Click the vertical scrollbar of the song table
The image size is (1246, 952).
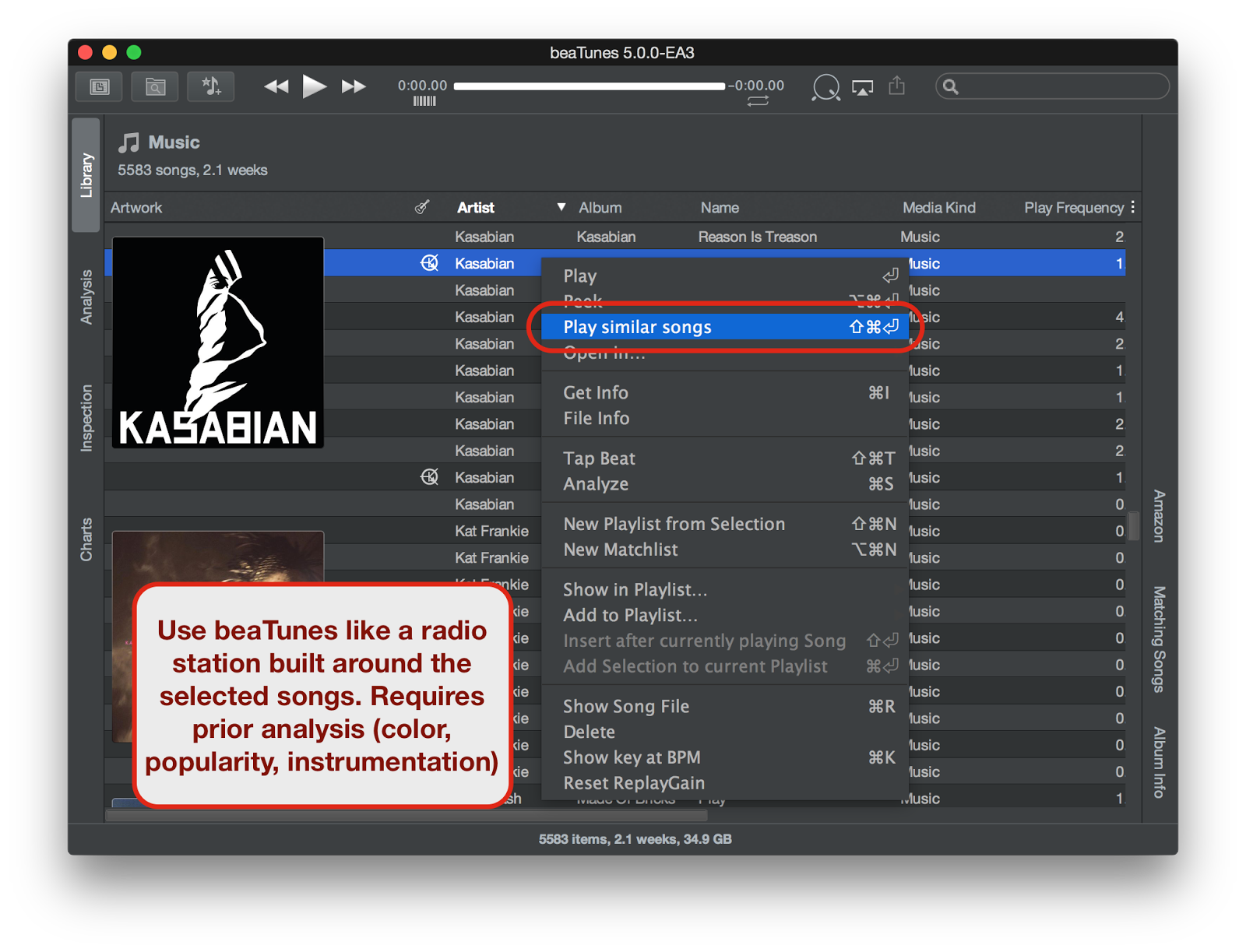[x=1134, y=526]
